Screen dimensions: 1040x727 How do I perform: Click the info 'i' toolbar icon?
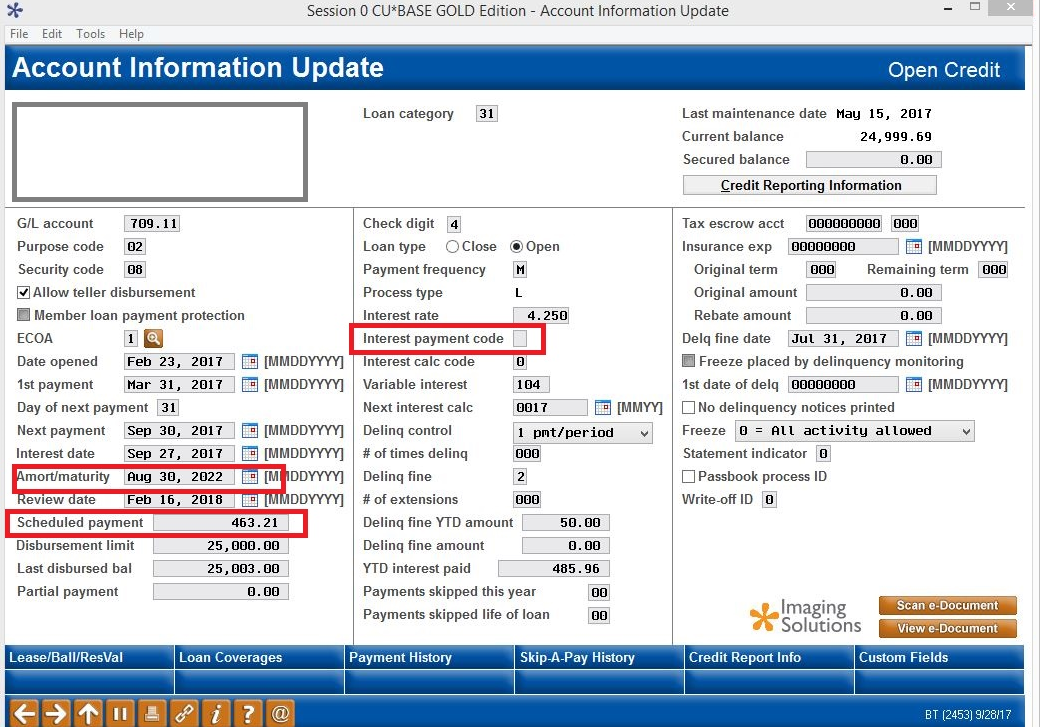(216, 714)
